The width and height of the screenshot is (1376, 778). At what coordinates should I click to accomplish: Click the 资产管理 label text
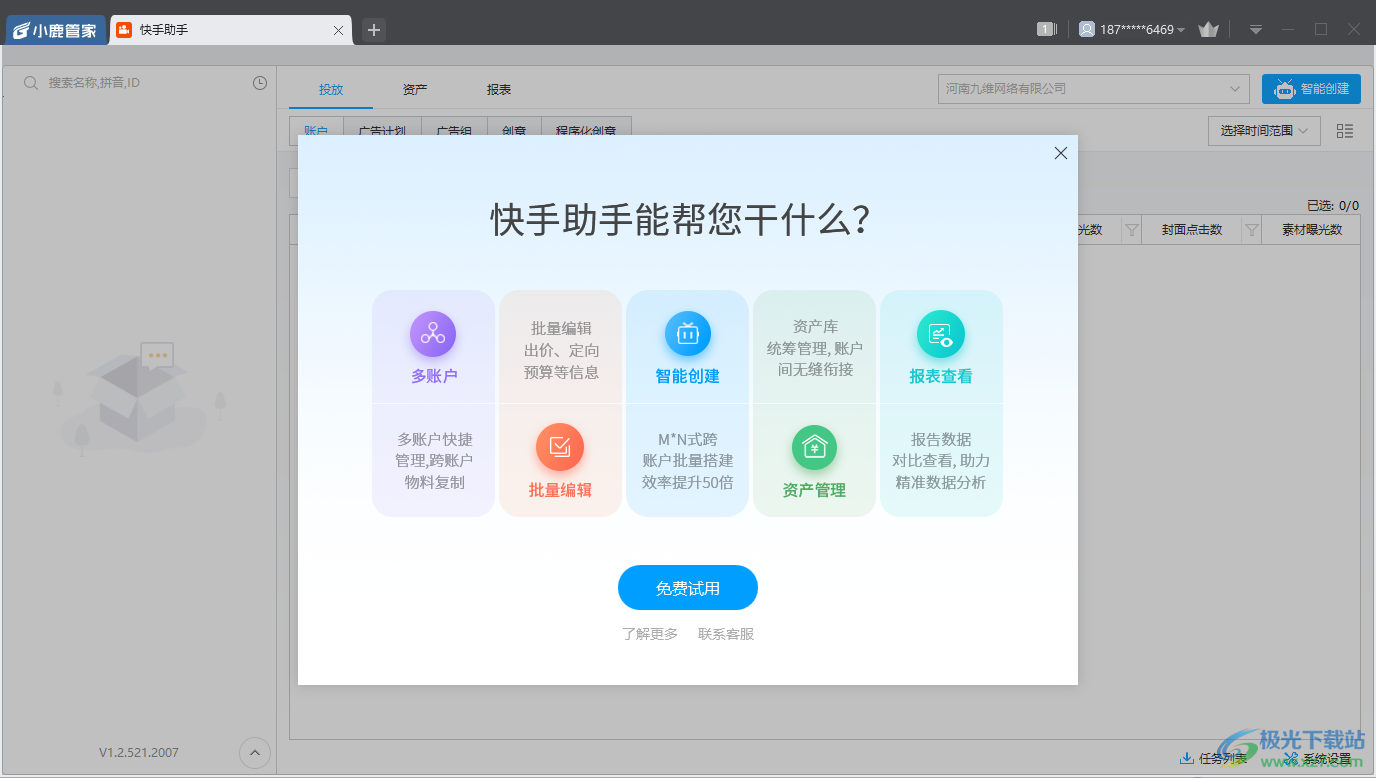pyautogui.click(x=814, y=490)
